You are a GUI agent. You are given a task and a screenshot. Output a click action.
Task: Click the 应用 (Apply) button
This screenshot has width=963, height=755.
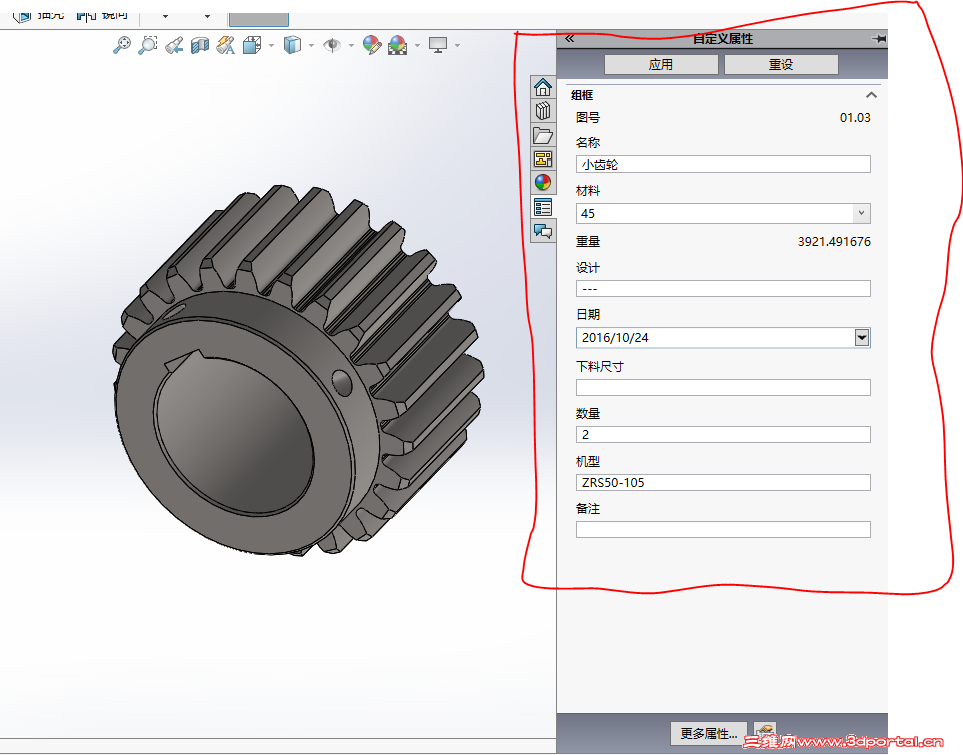click(x=661, y=65)
